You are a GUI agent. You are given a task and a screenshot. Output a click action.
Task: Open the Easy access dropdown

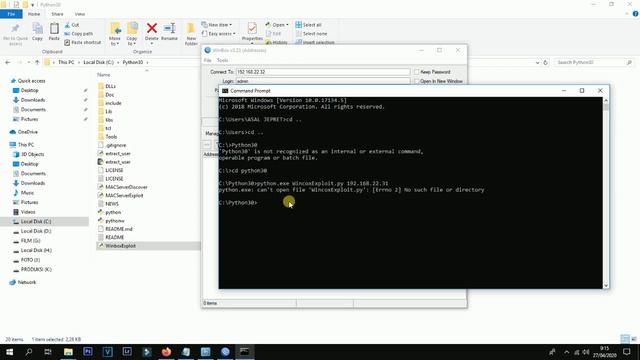pos(218,33)
